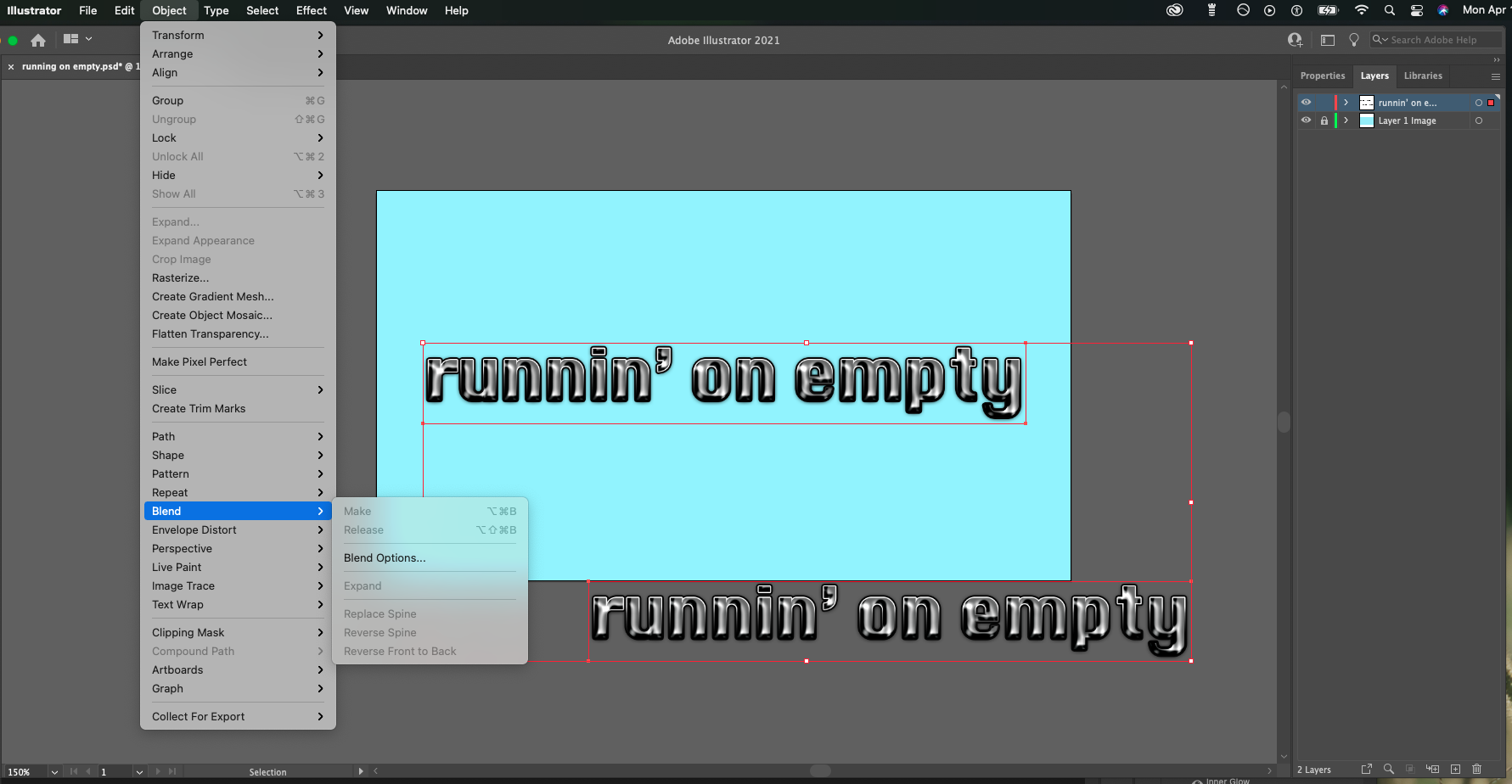Open the artboard navigation dropdown
The image size is (1512, 784).
pos(138,772)
